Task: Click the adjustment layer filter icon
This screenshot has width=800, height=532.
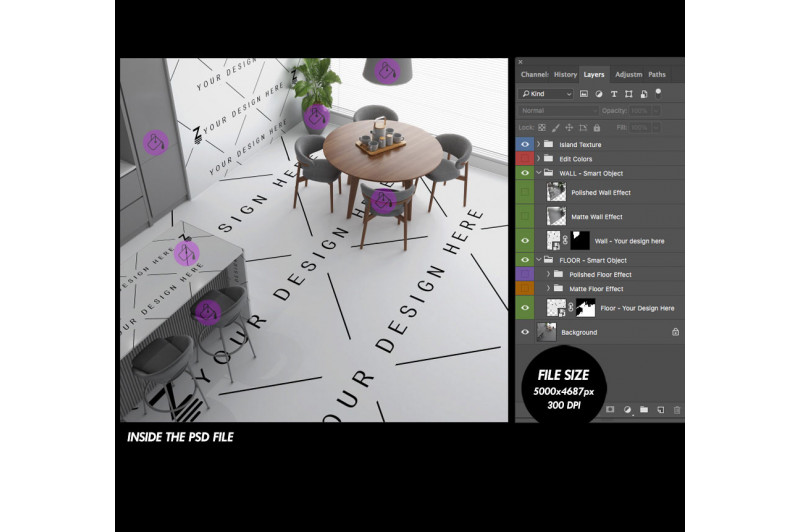Action: (598, 93)
